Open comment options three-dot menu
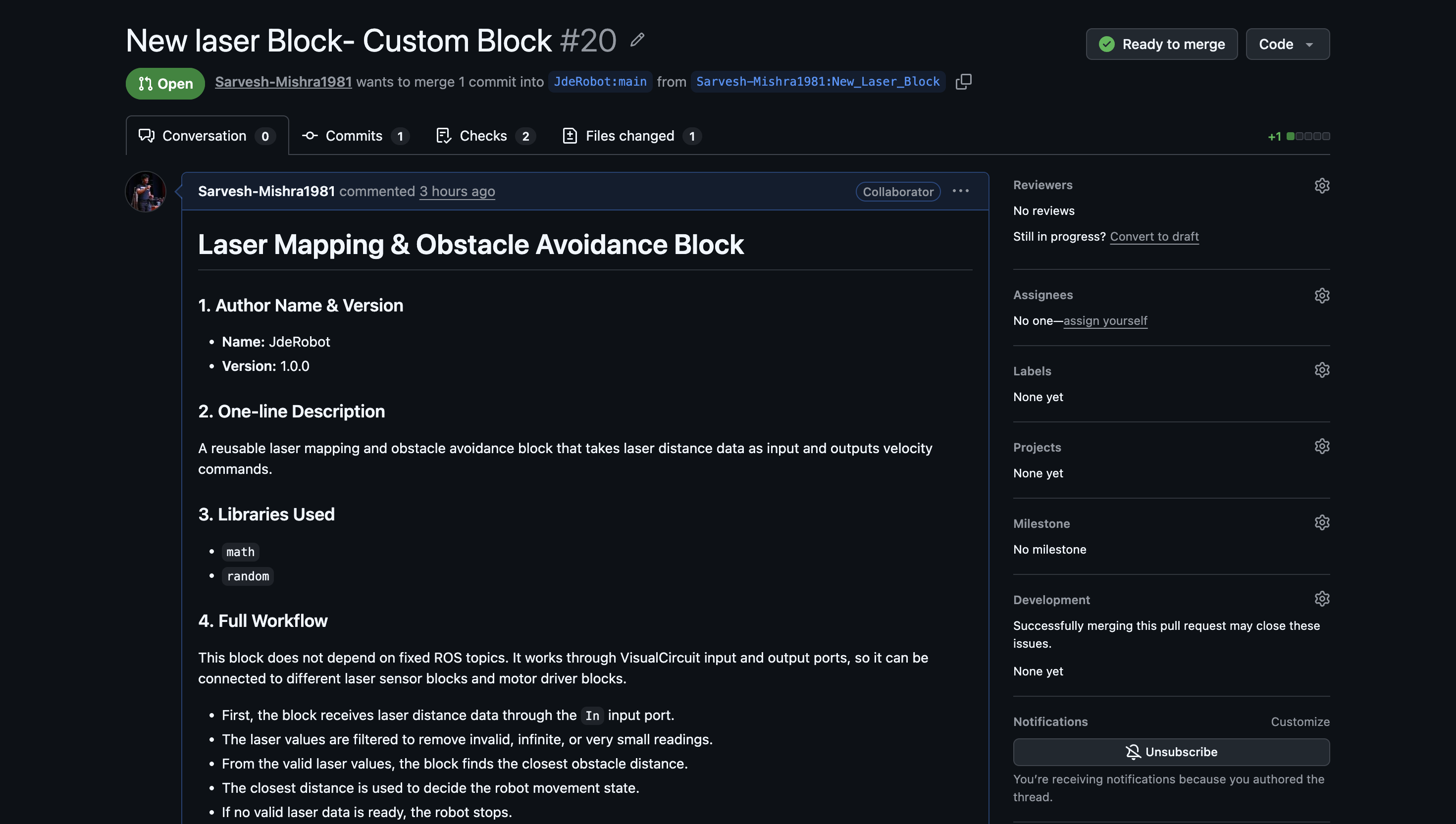Screen dimensions: 1456x824 click(x=960, y=191)
